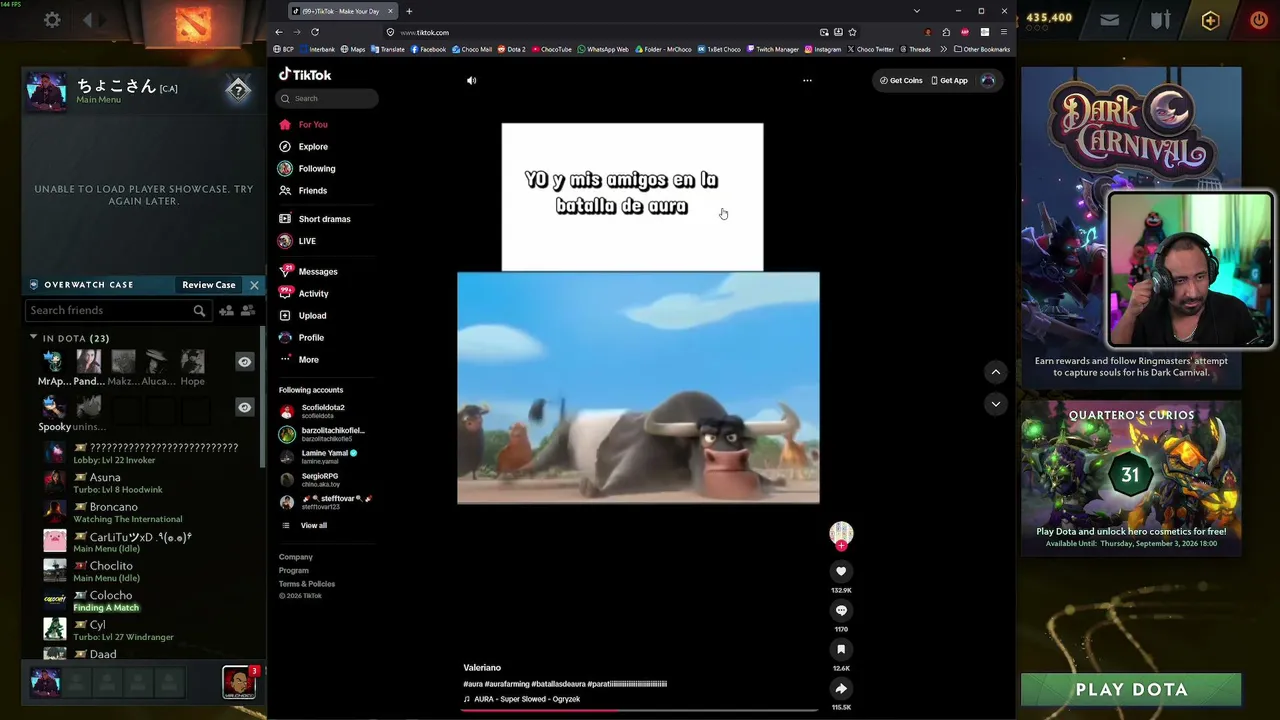Open the Dota Plus gold emblem
Screen dimensions: 1280x720
pos(1210,19)
